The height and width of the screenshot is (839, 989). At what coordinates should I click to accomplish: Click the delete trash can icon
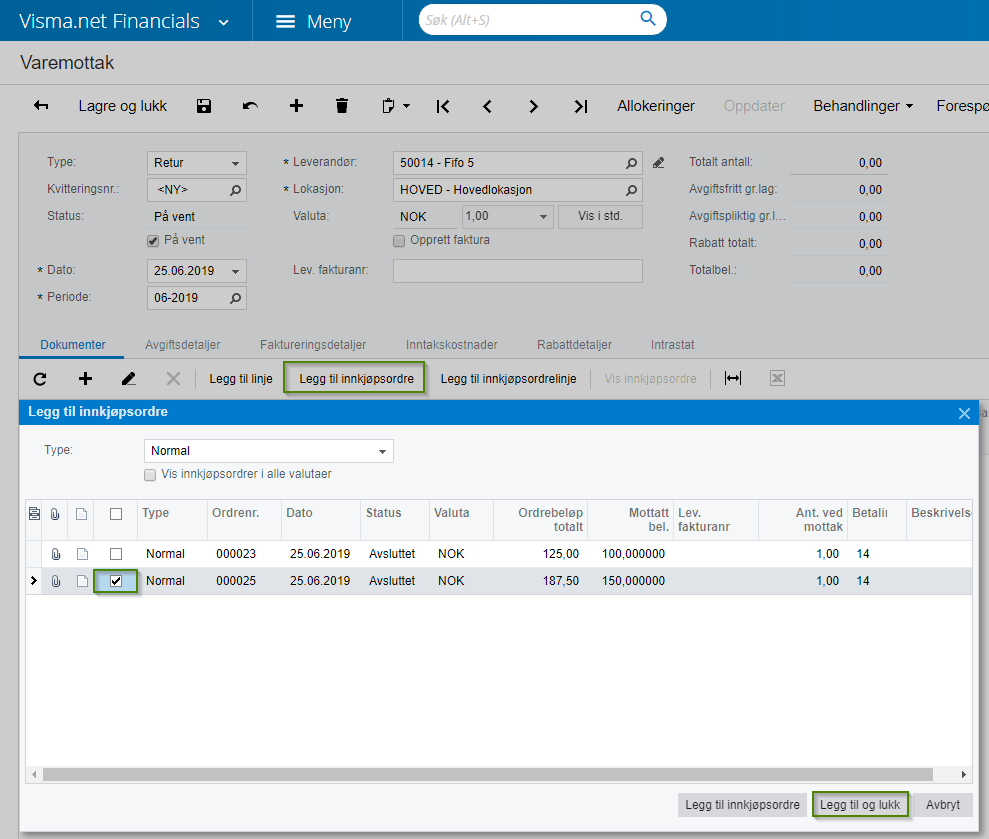[x=342, y=106]
